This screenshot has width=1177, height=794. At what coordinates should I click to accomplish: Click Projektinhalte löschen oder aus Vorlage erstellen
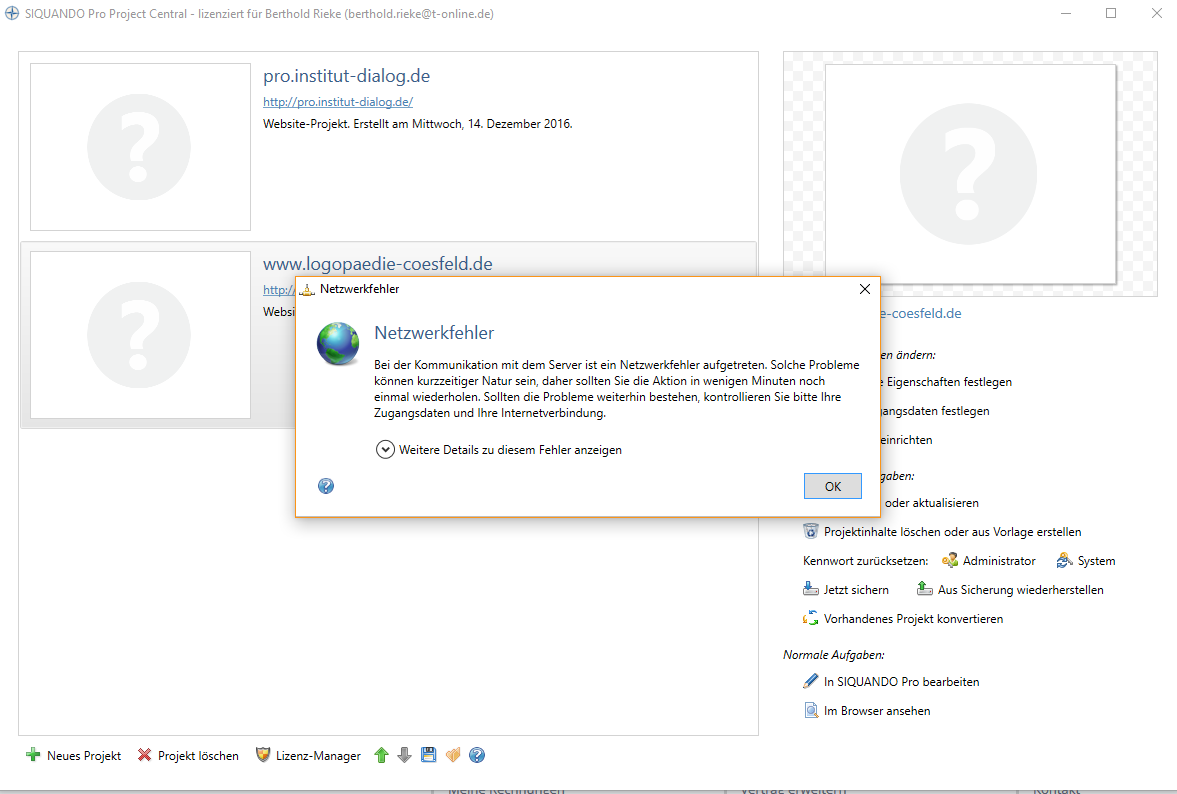953,532
